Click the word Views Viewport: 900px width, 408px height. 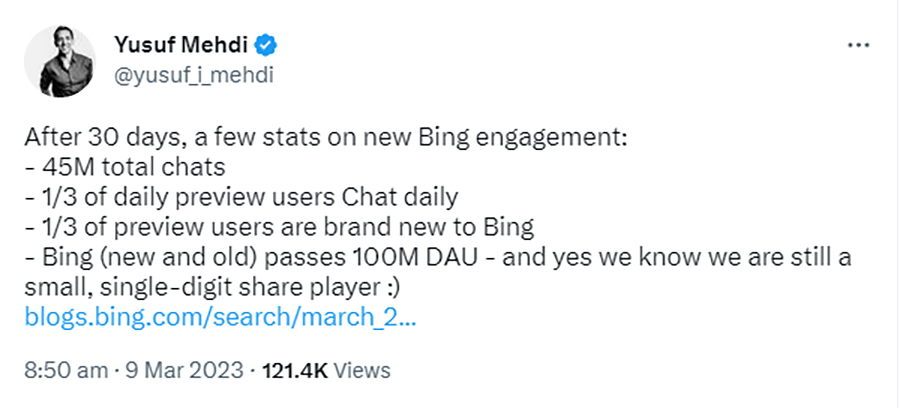point(361,371)
